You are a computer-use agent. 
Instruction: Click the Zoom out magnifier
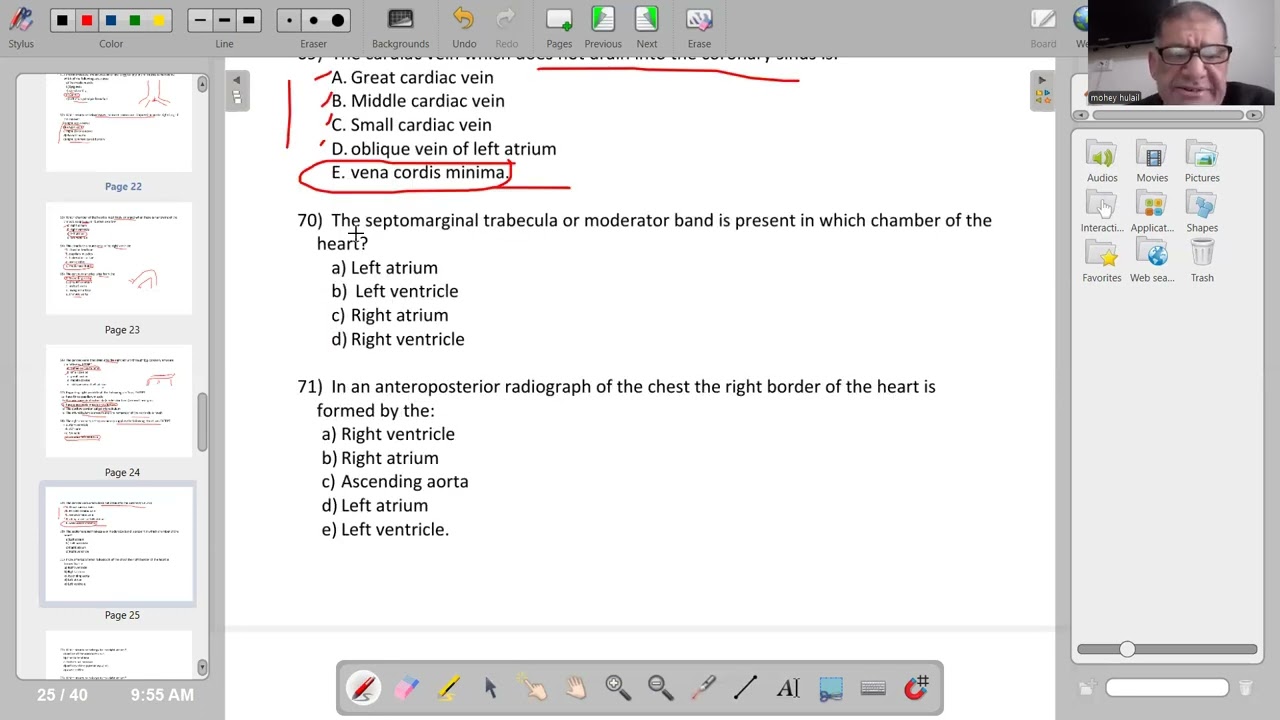660,687
